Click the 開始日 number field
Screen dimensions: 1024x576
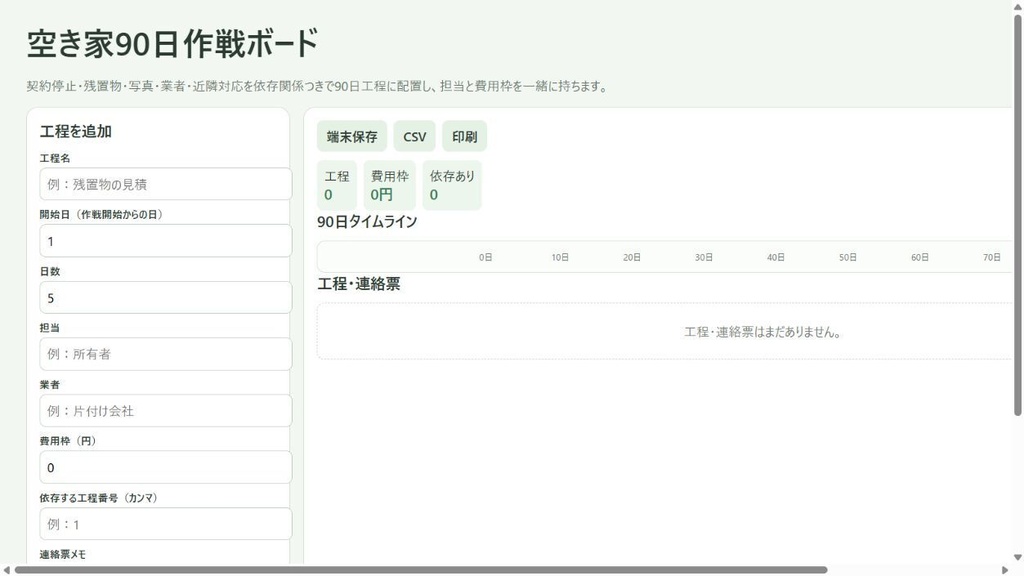pyautogui.click(x=166, y=241)
